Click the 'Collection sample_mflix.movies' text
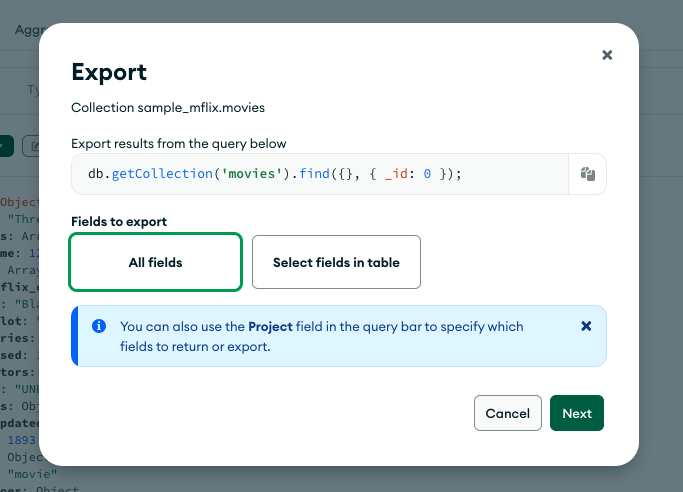Viewport: 683px width, 492px height. tap(168, 108)
